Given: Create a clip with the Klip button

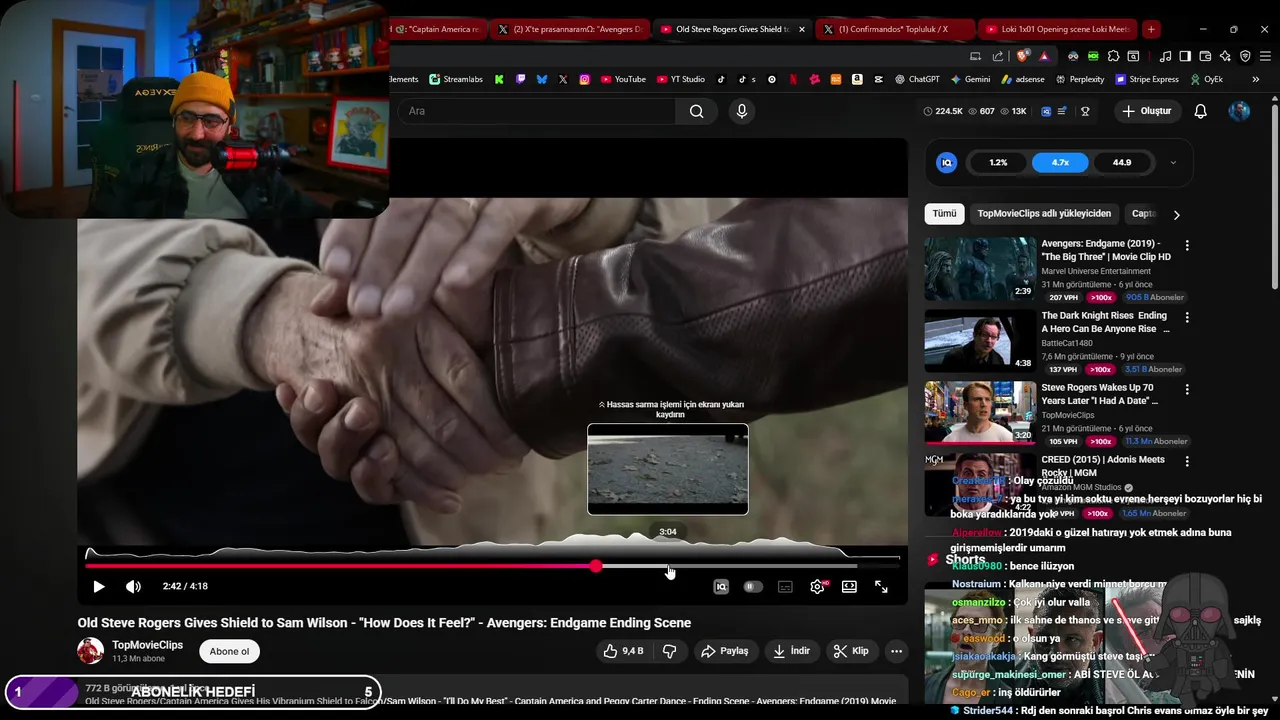Looking at the screenshot, I should pos(850,651).
